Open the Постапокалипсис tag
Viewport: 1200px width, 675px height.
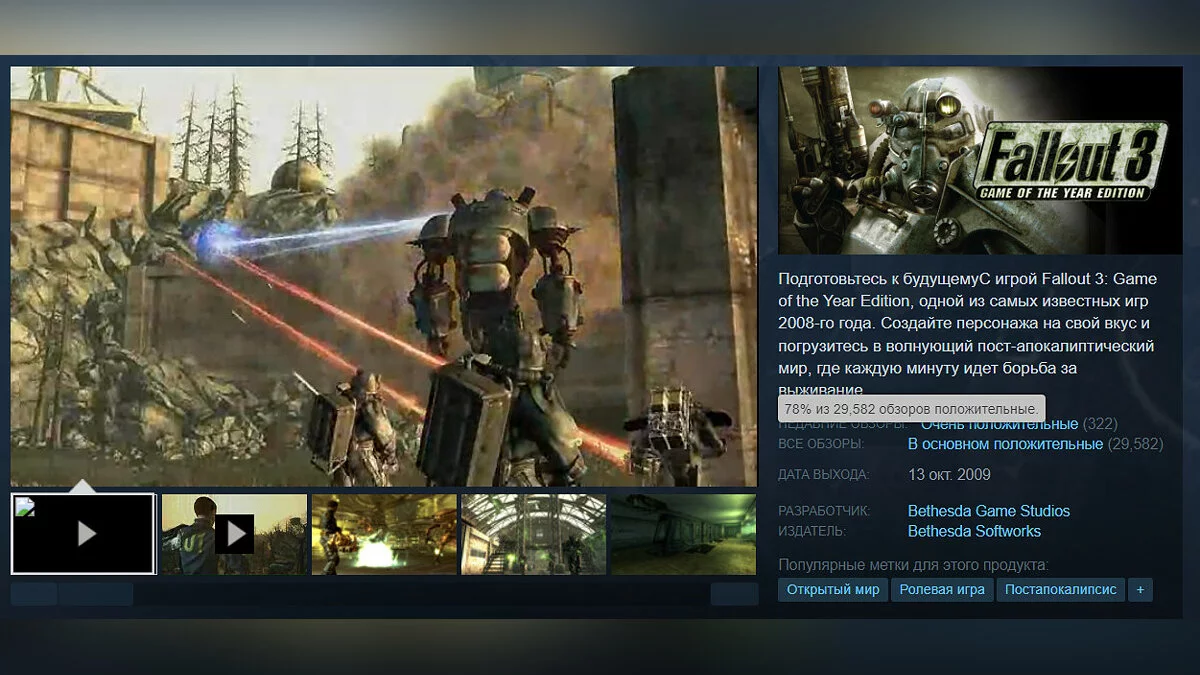coord(1060,589)
